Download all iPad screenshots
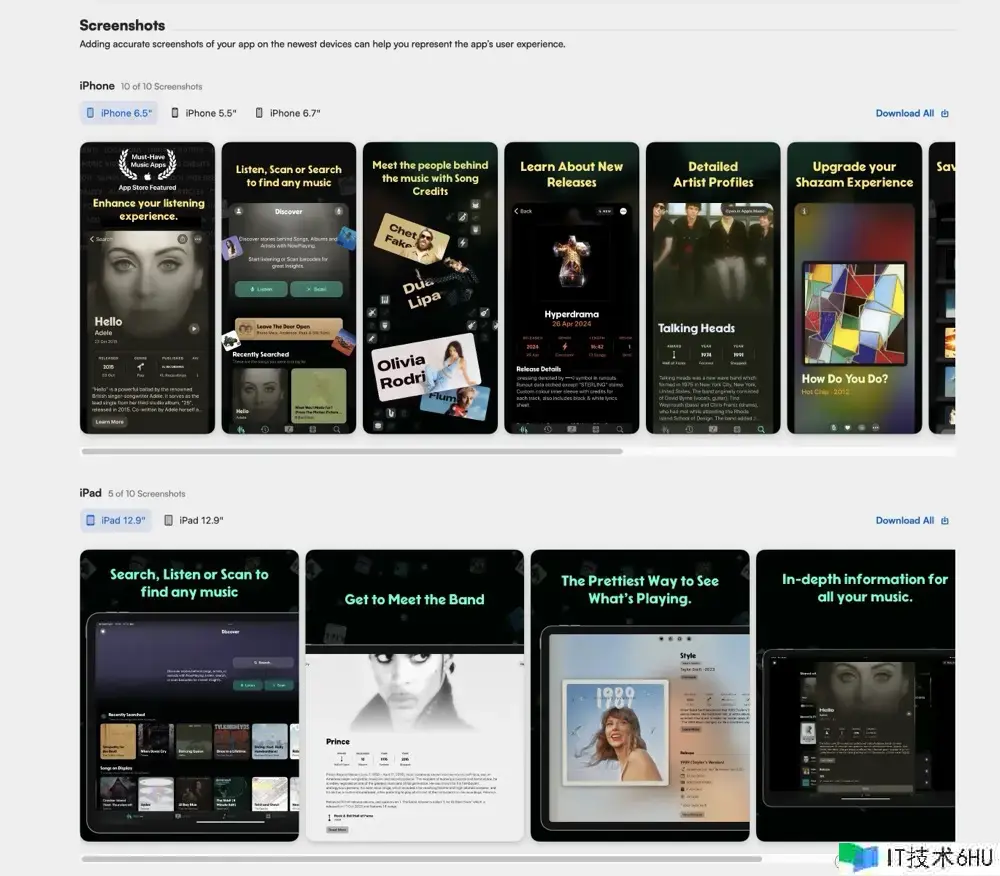This screenshot has width=1000, height=876. [x=912, y=520]
